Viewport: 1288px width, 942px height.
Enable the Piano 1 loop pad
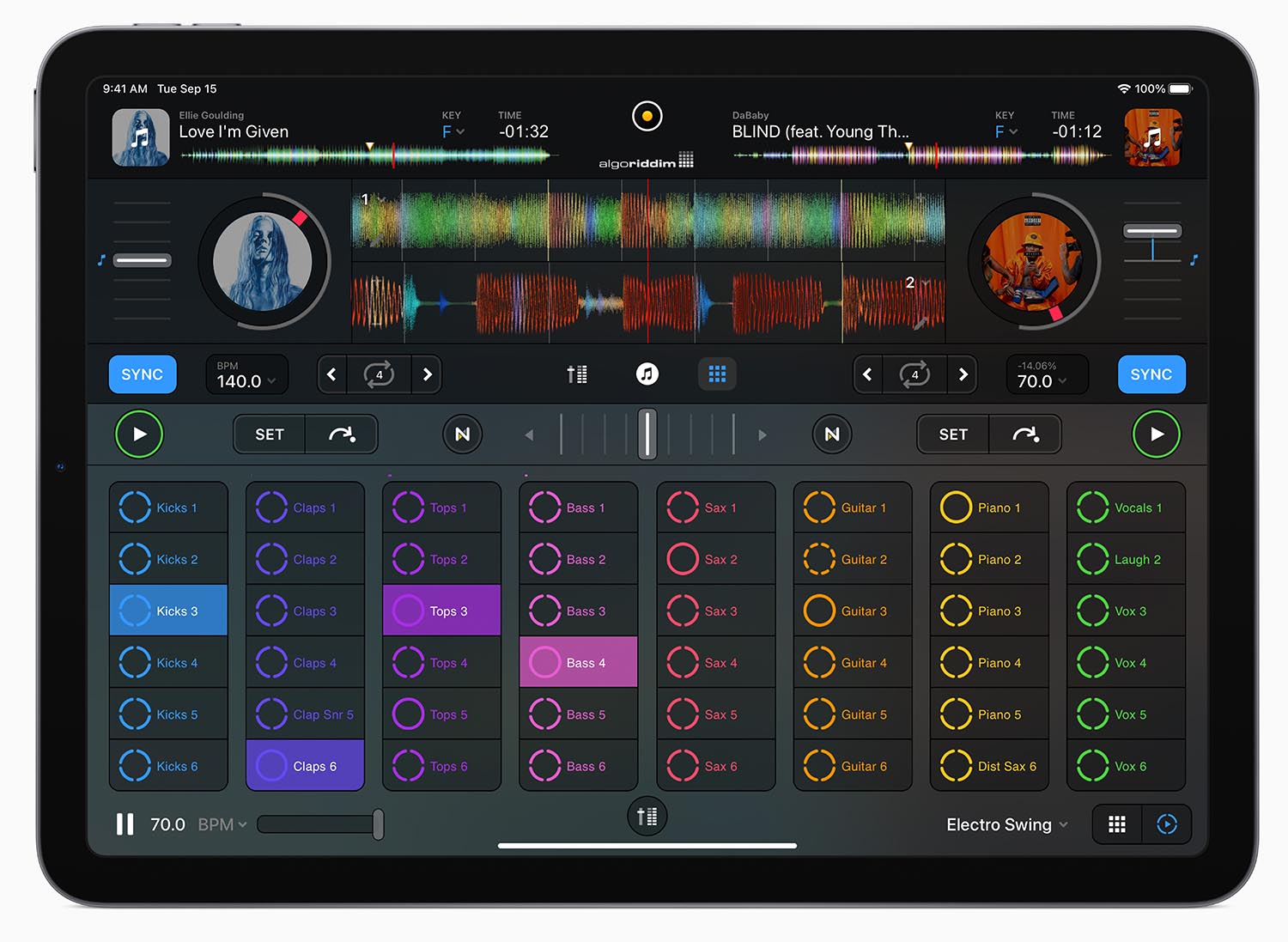click(989, 507)
